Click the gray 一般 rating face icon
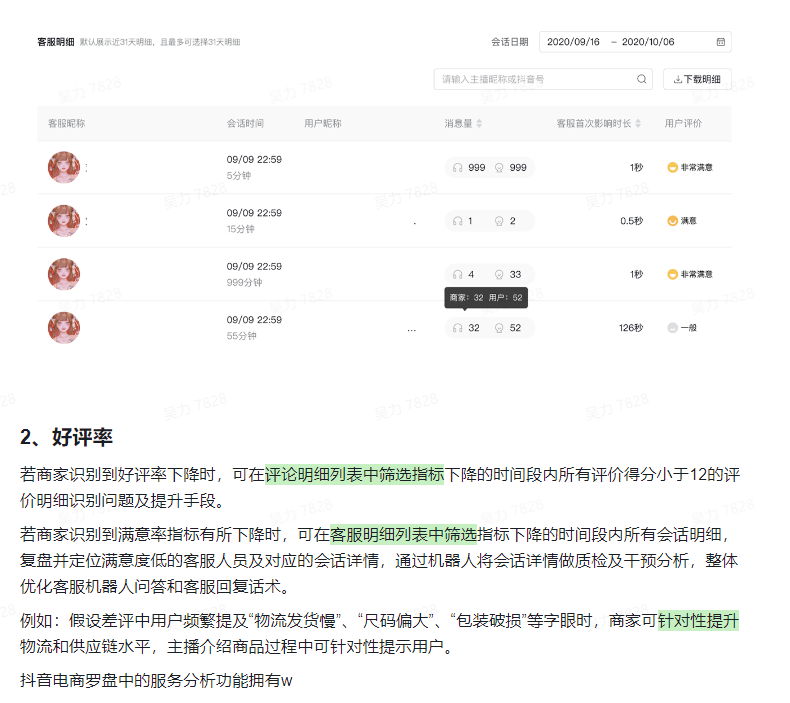The image size is (790, 703). tap(672, 328)
